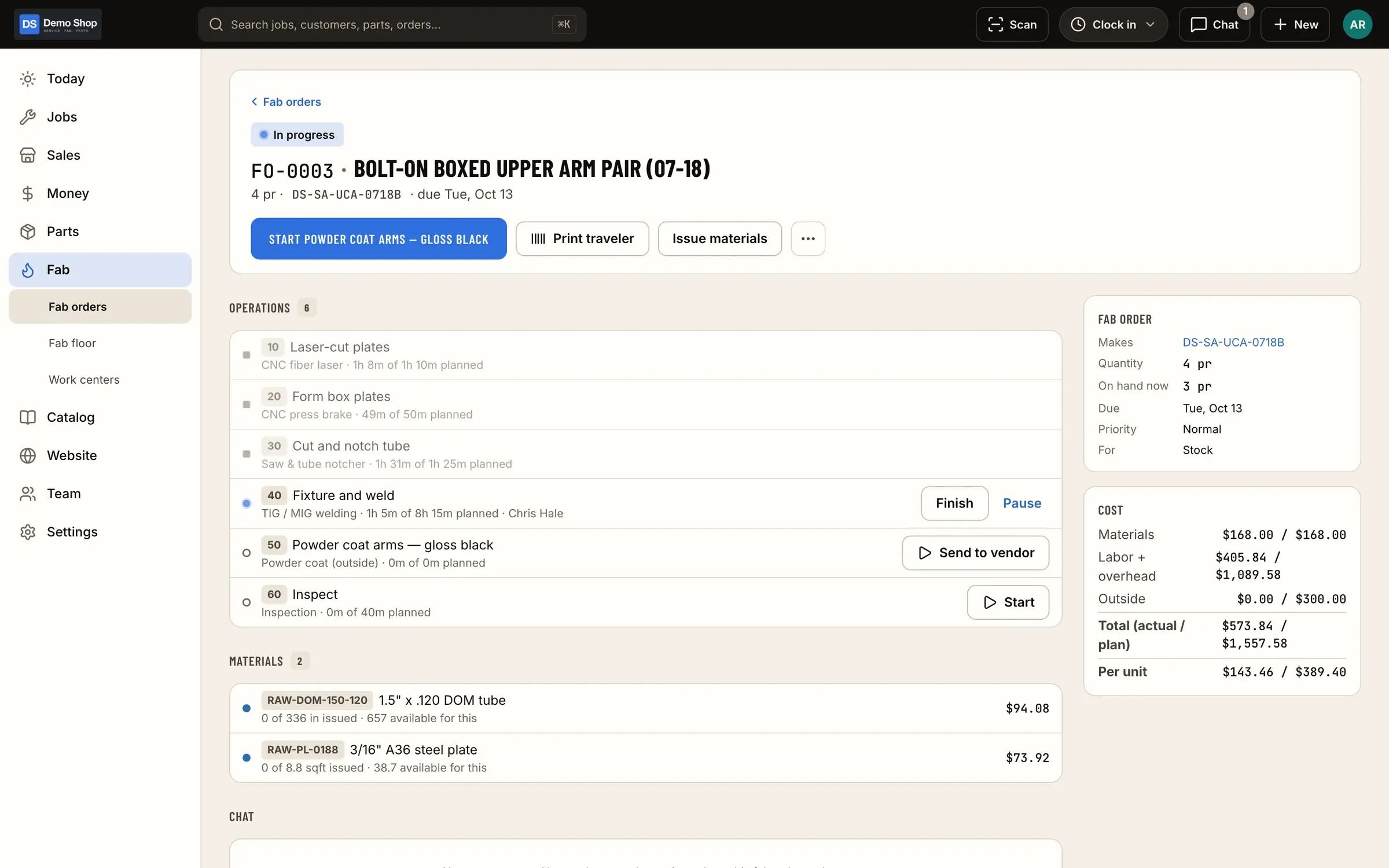Send Powder coat arms to vendor

coord(975,553)
